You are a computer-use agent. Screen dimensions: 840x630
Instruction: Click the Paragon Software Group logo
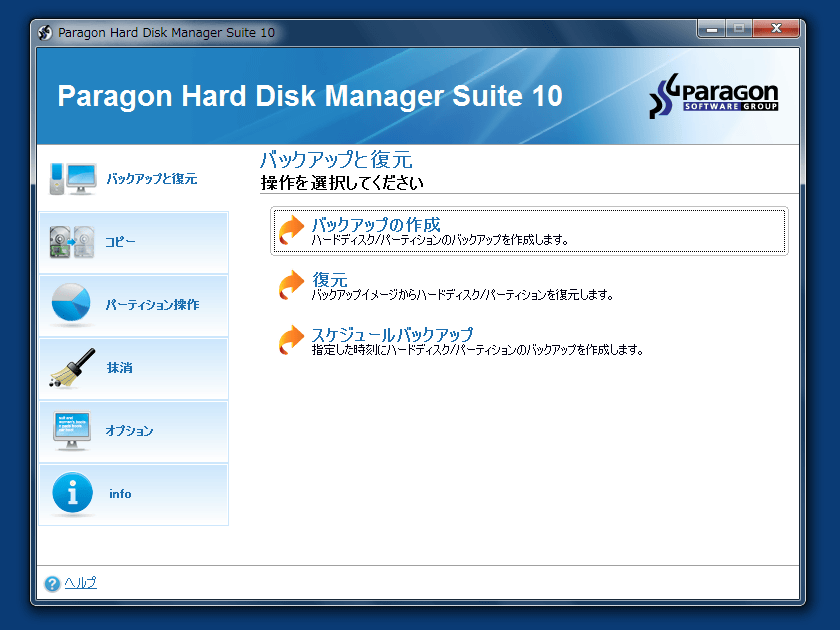[714, 95]
